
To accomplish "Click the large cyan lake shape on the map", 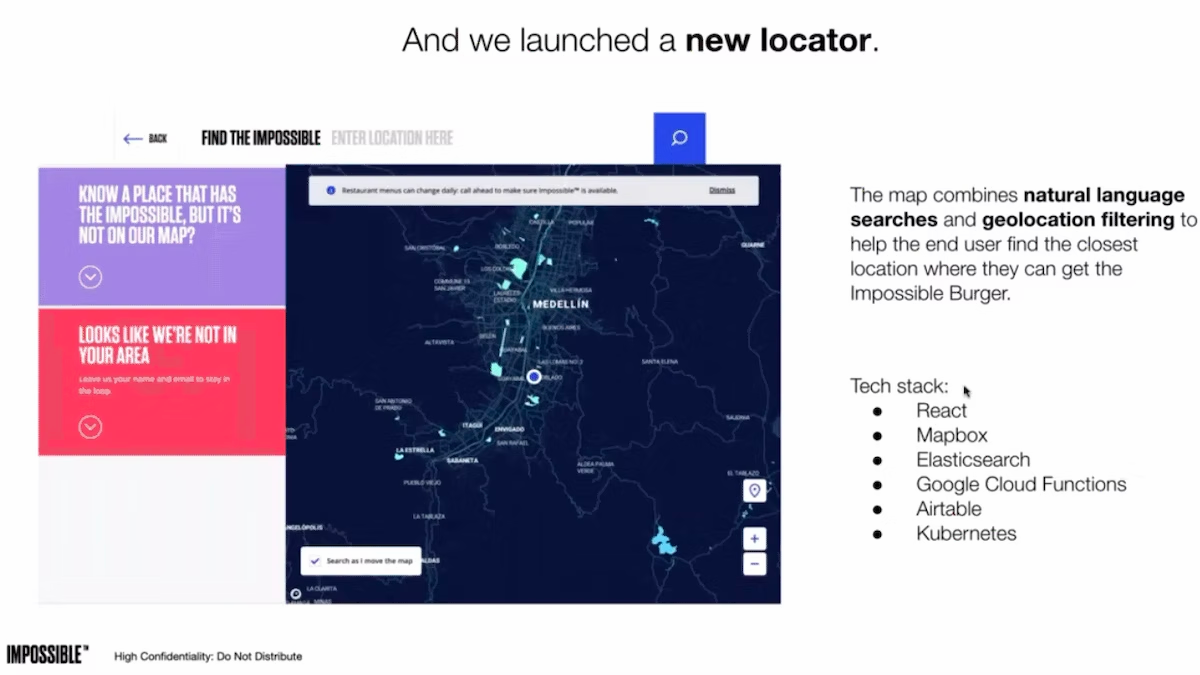I will pos(664,540).
